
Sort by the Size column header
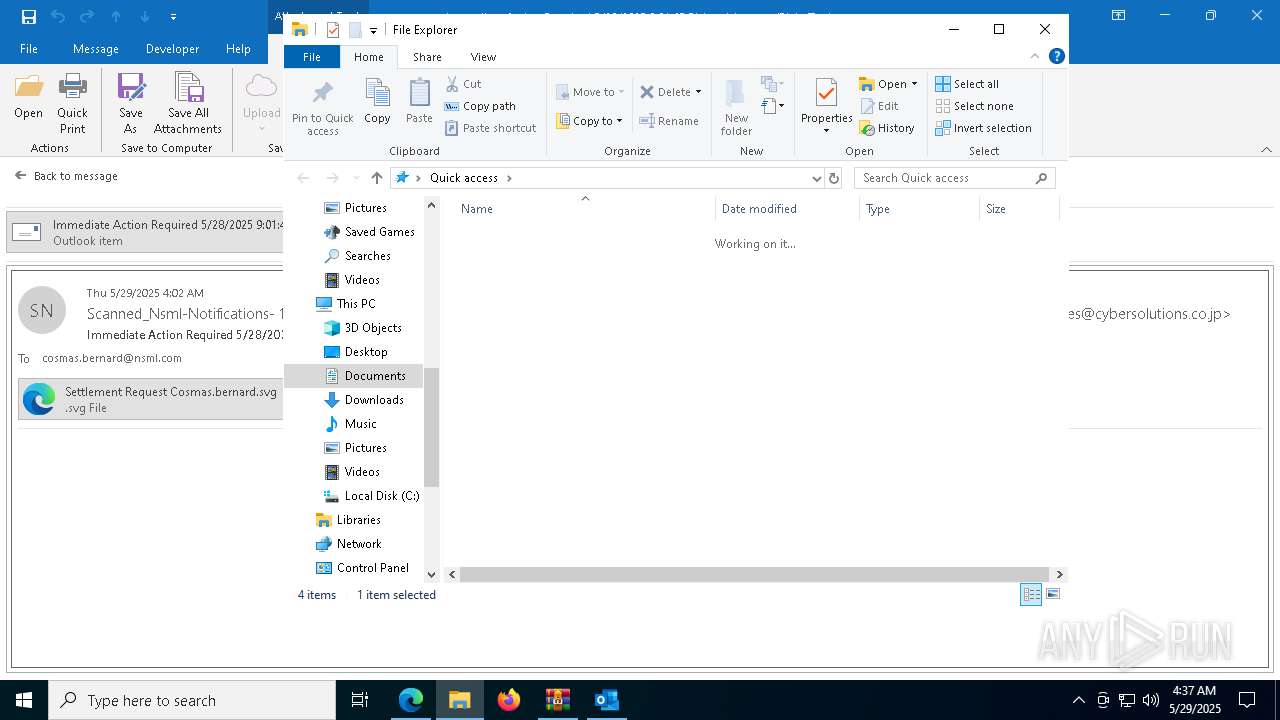[1018, 209]
